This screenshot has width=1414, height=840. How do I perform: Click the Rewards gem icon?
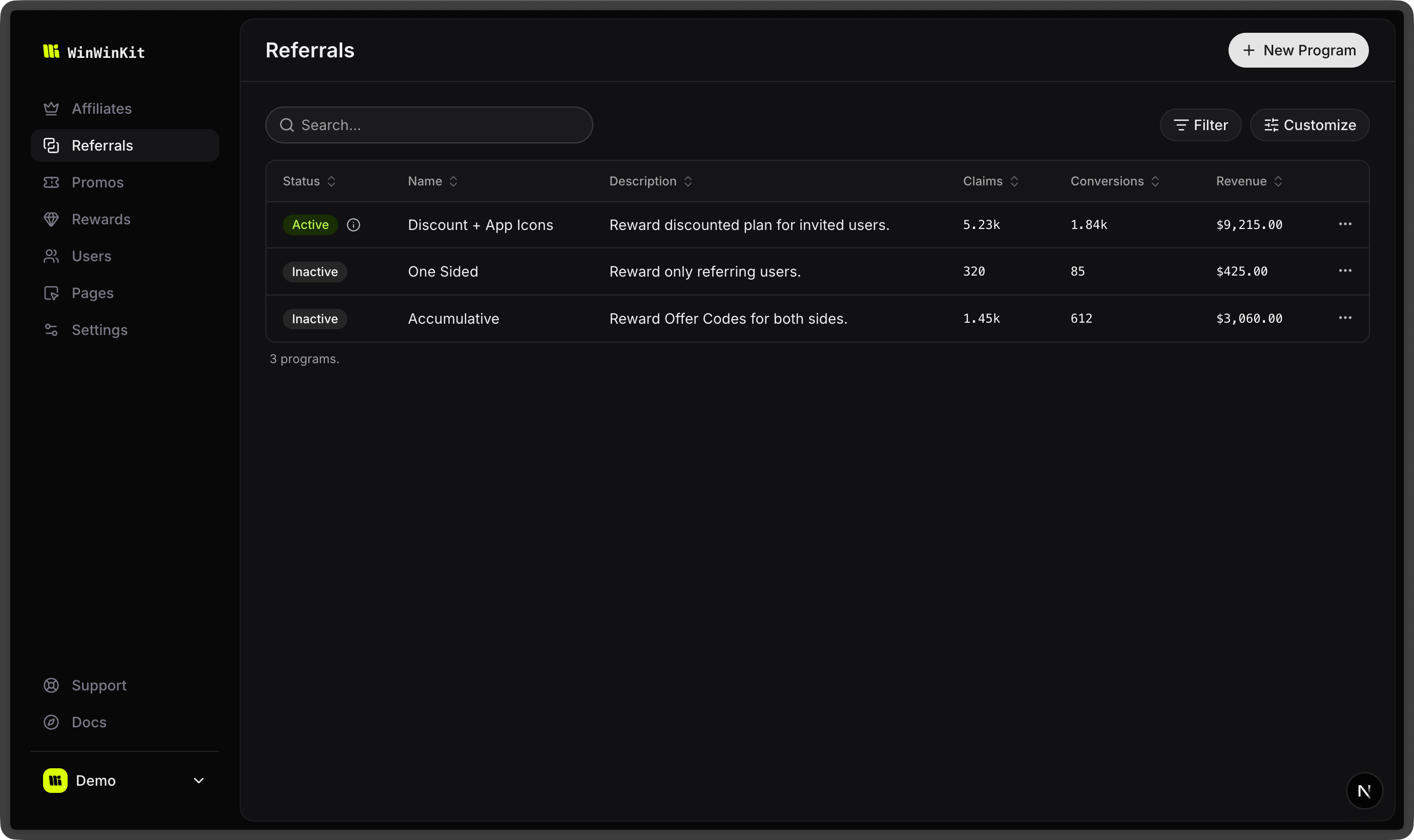tap(52, 219)
